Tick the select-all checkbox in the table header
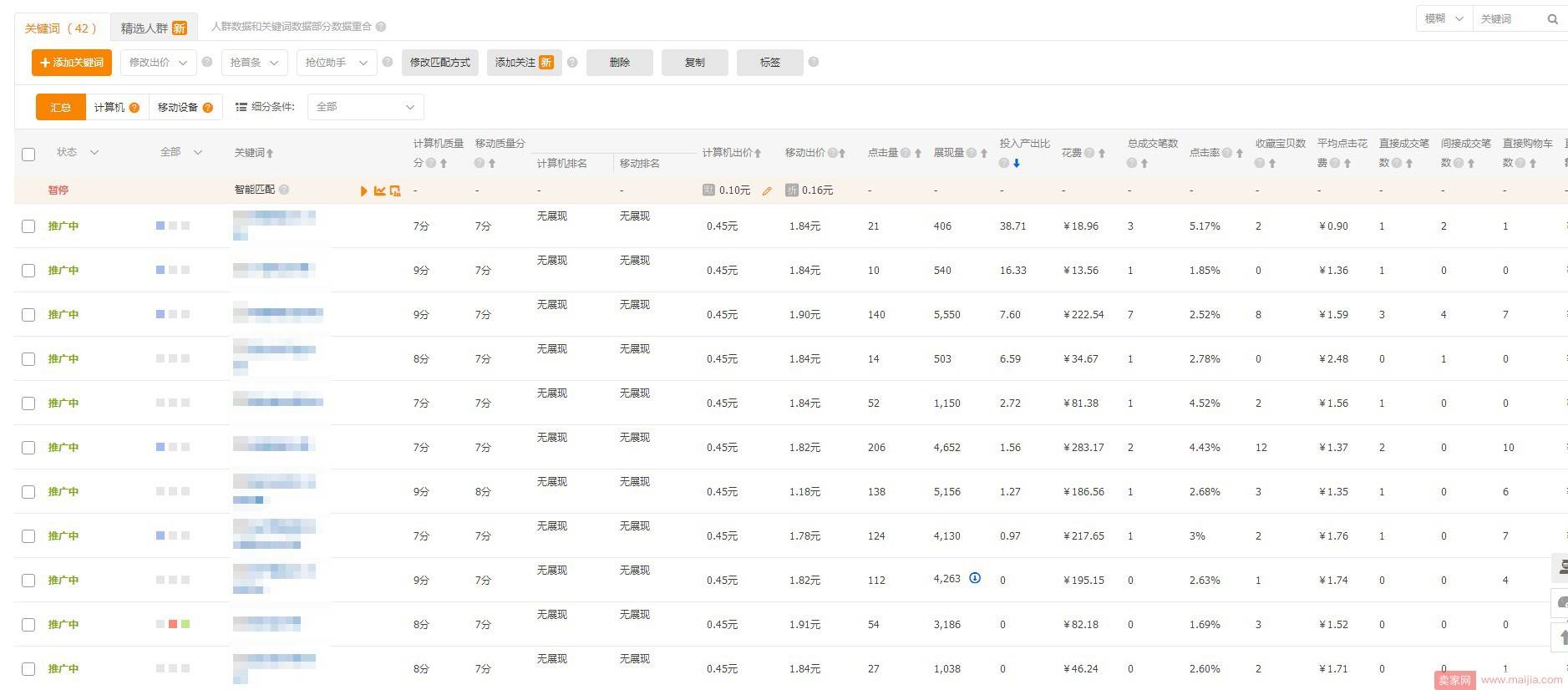 click(x=28, y=154)
